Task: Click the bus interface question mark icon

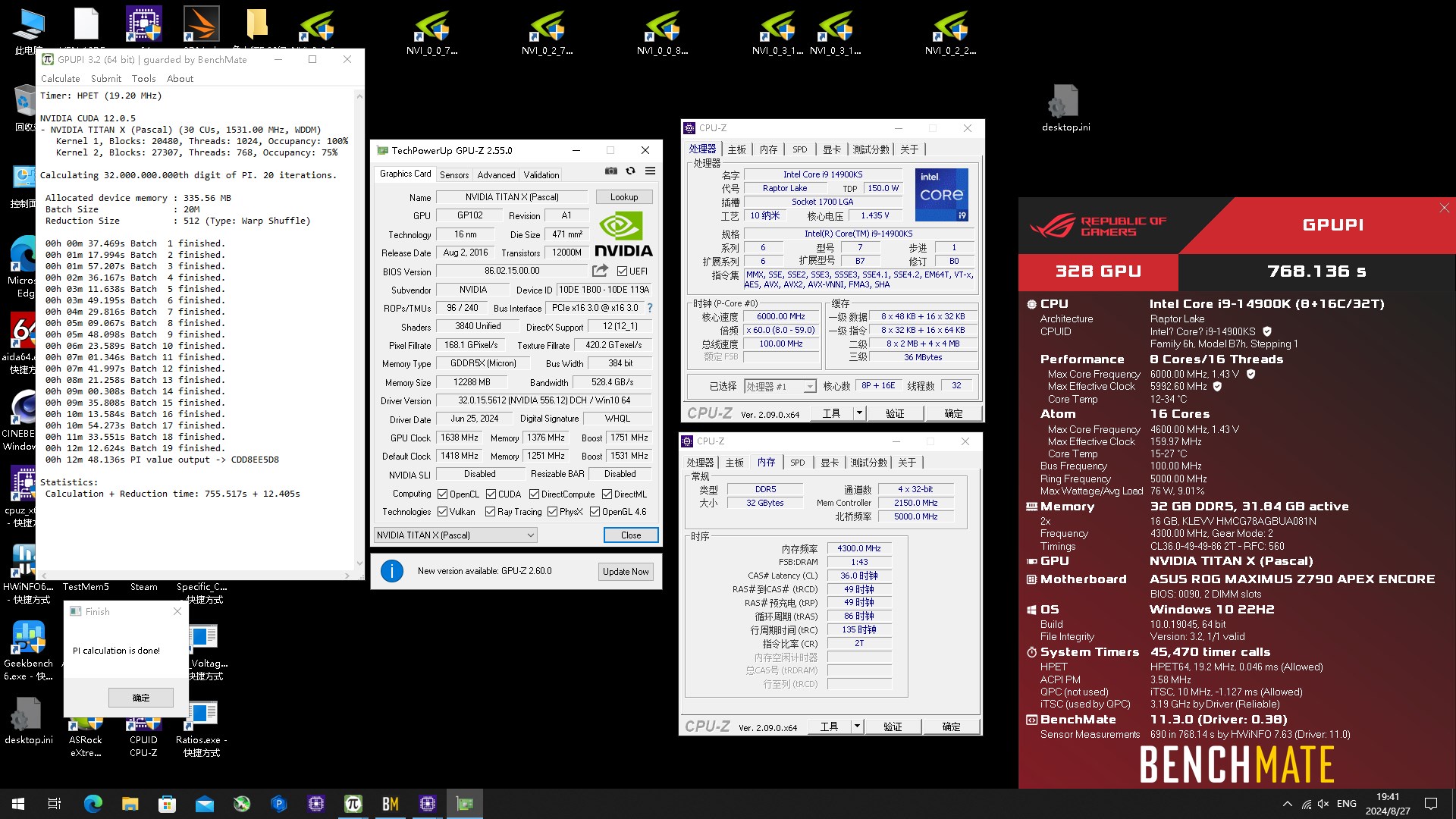Action: tap(650, 308)
